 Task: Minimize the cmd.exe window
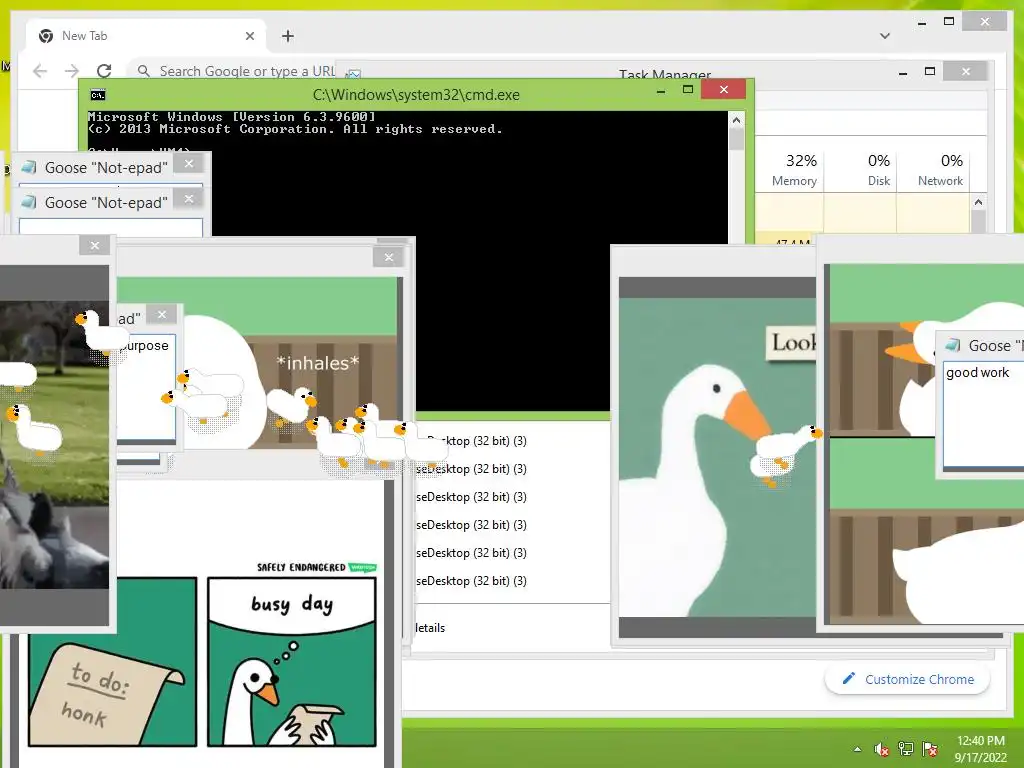[x=661, y=91]
